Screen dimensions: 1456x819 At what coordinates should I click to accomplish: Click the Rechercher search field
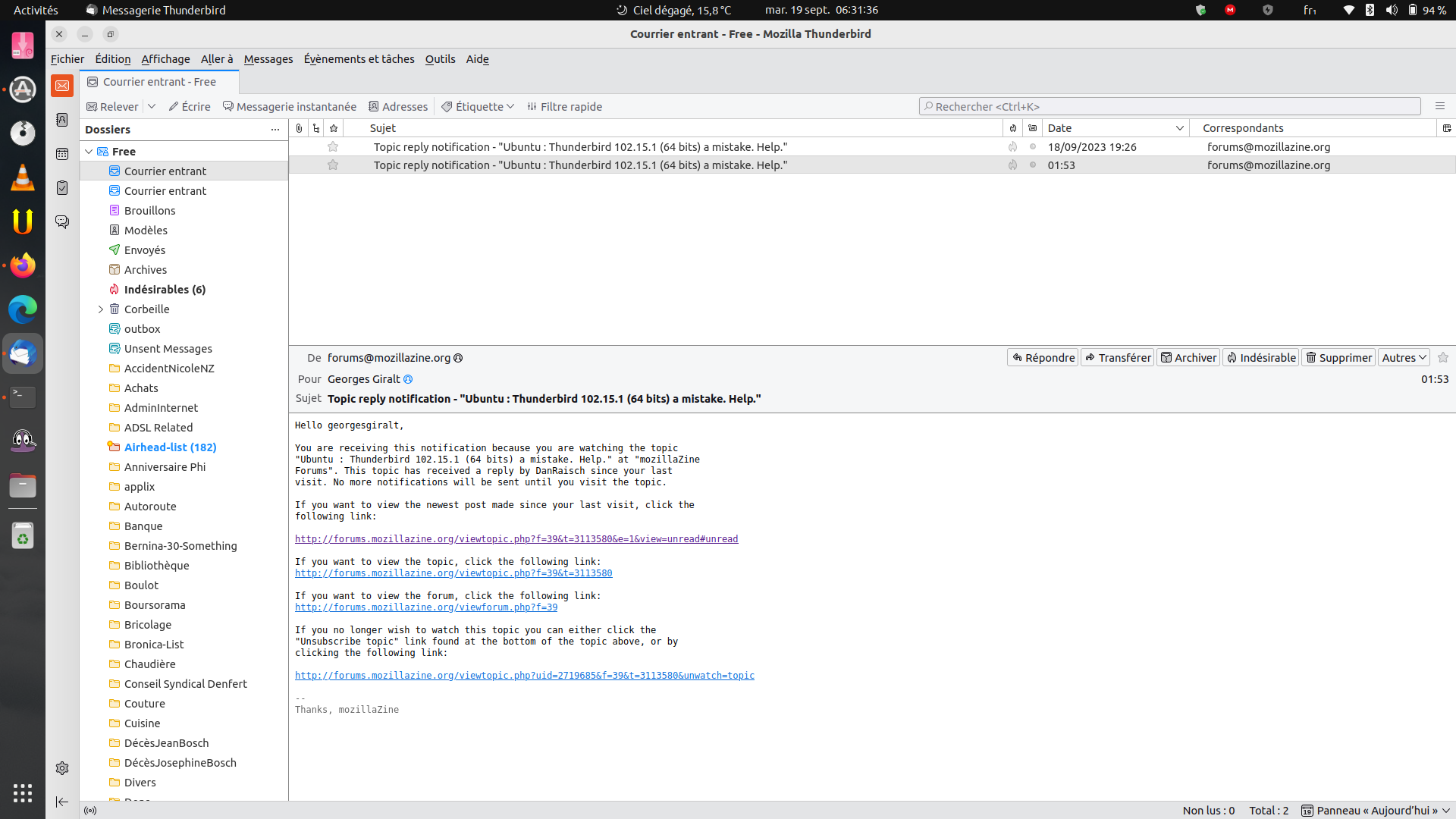pos(1169,107)
